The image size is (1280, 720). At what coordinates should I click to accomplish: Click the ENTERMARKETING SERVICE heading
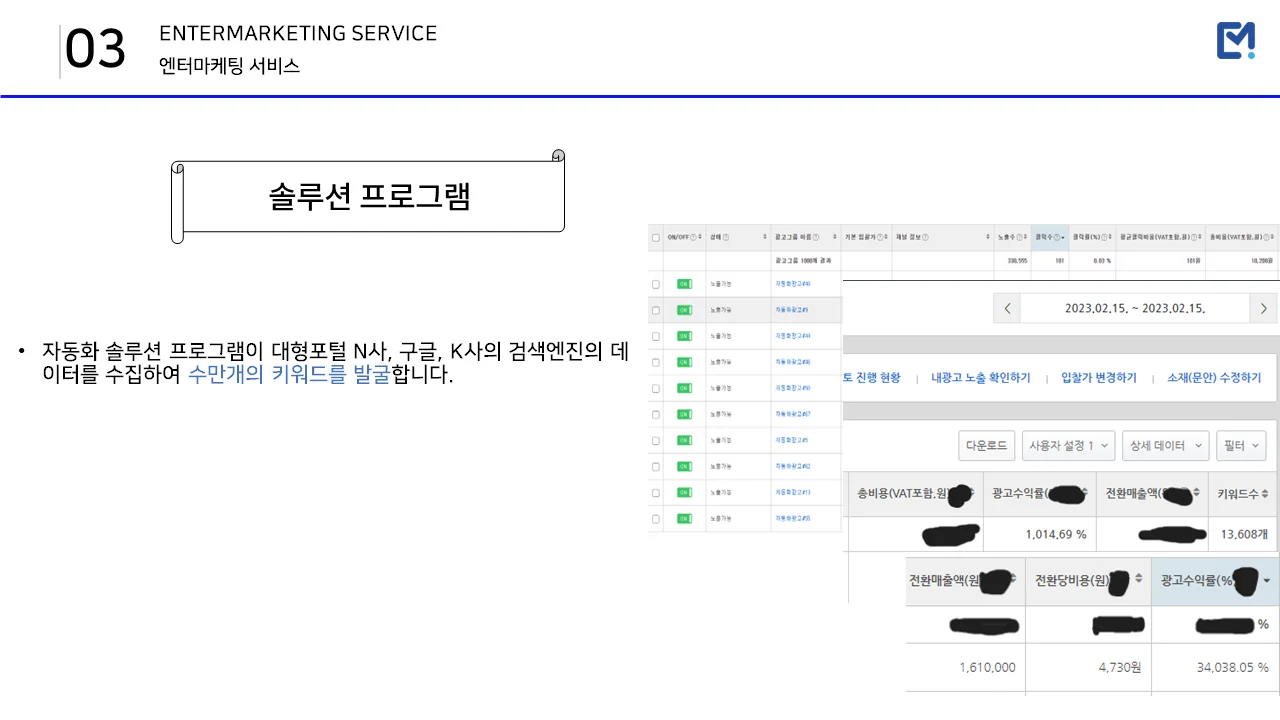298,33
